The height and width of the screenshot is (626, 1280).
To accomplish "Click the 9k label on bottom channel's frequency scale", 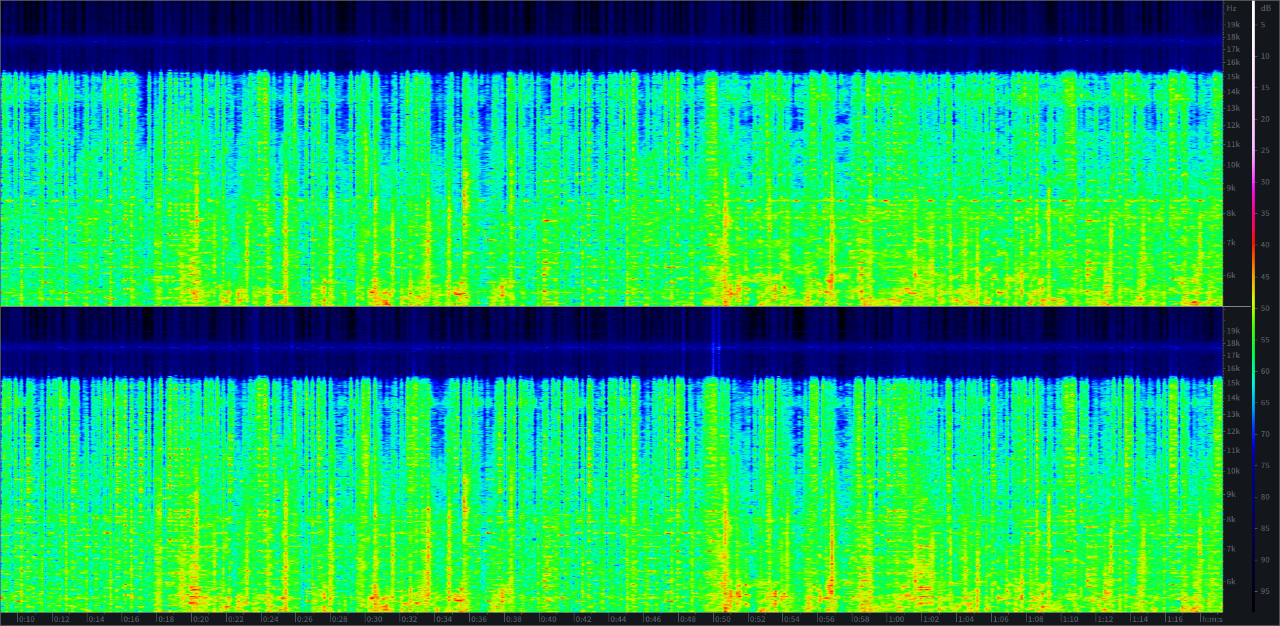I will 1231,494.
